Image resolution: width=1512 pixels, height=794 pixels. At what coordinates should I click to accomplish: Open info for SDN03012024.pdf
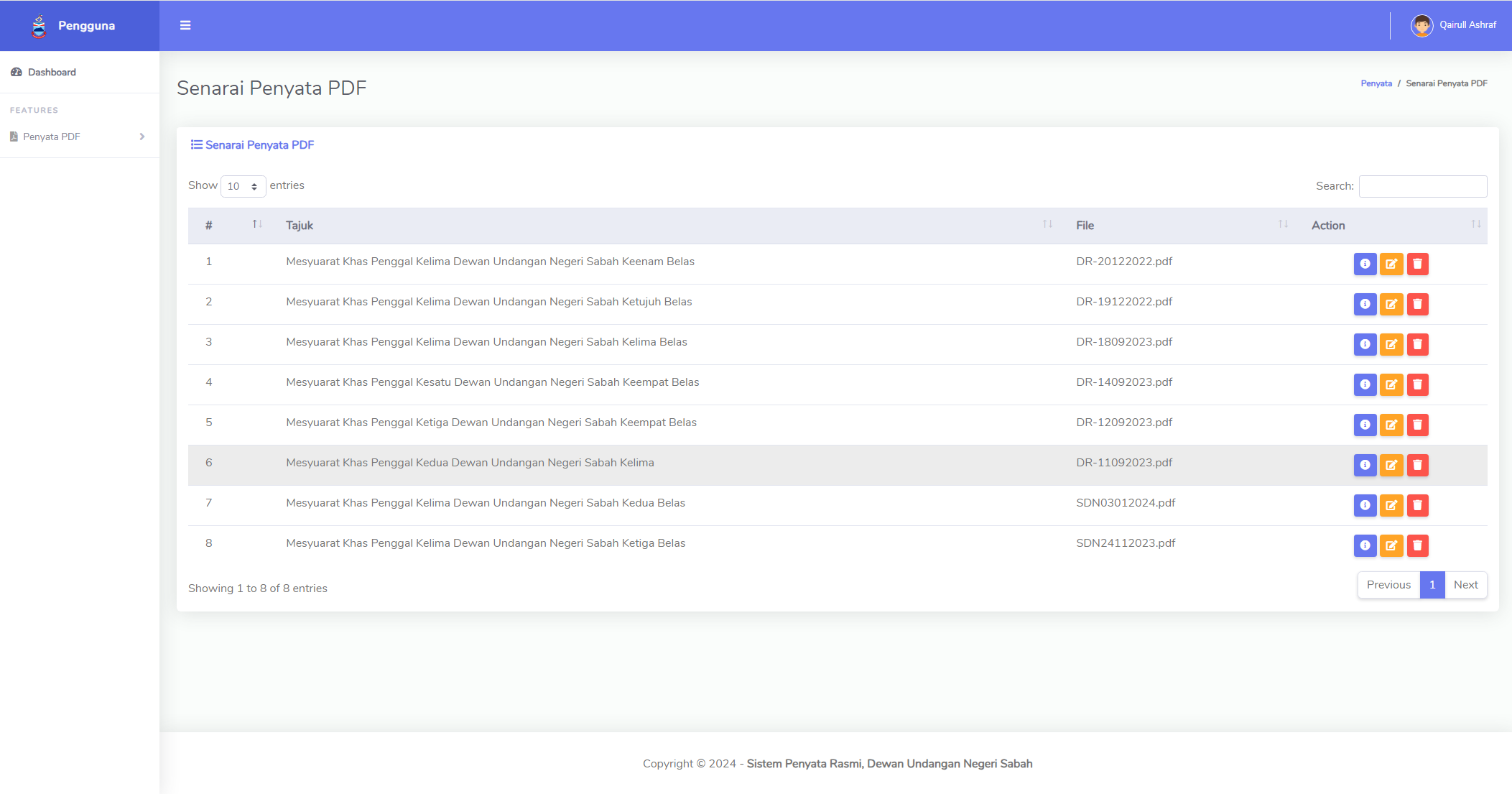coord(1365,505)
